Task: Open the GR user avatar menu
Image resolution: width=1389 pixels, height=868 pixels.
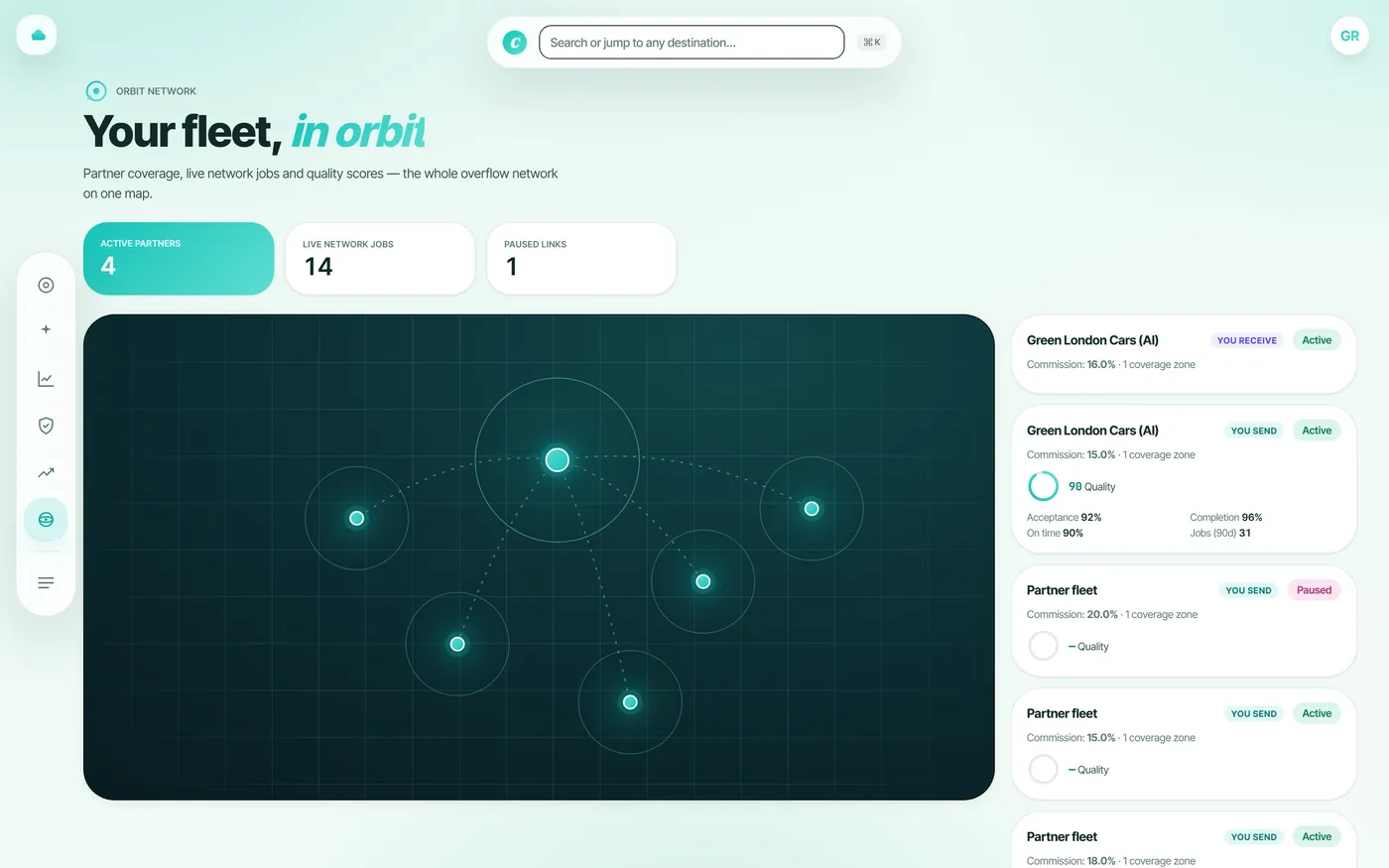Action: (1349, 36)
